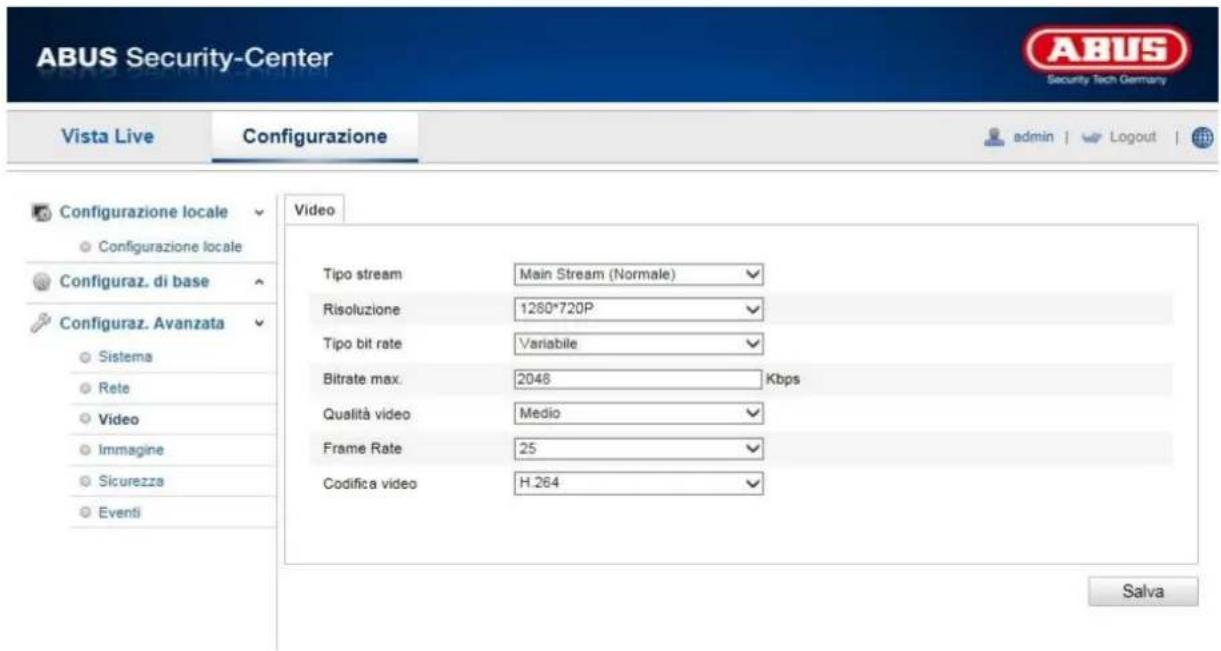Collapse the Configurazione locale section chevron
1221x651 pixels.
click(x=260, y=213)
